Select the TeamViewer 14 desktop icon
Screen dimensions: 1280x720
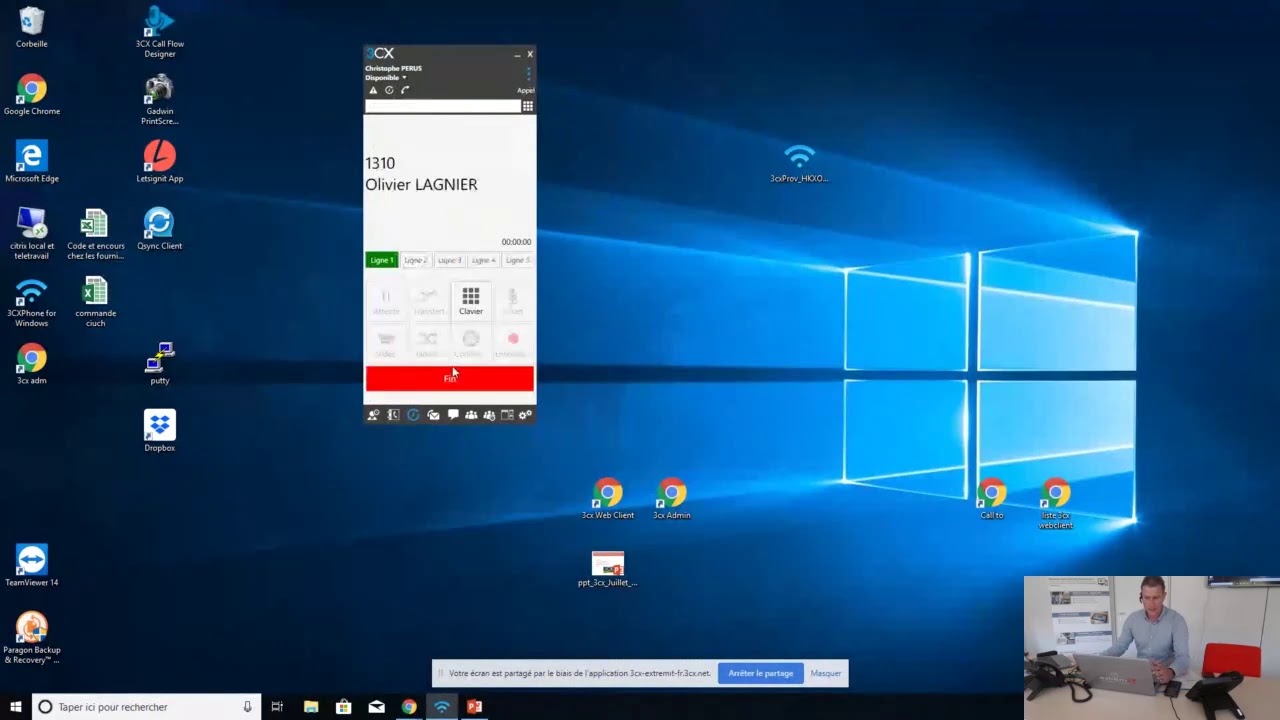click(x=32, y=566)
